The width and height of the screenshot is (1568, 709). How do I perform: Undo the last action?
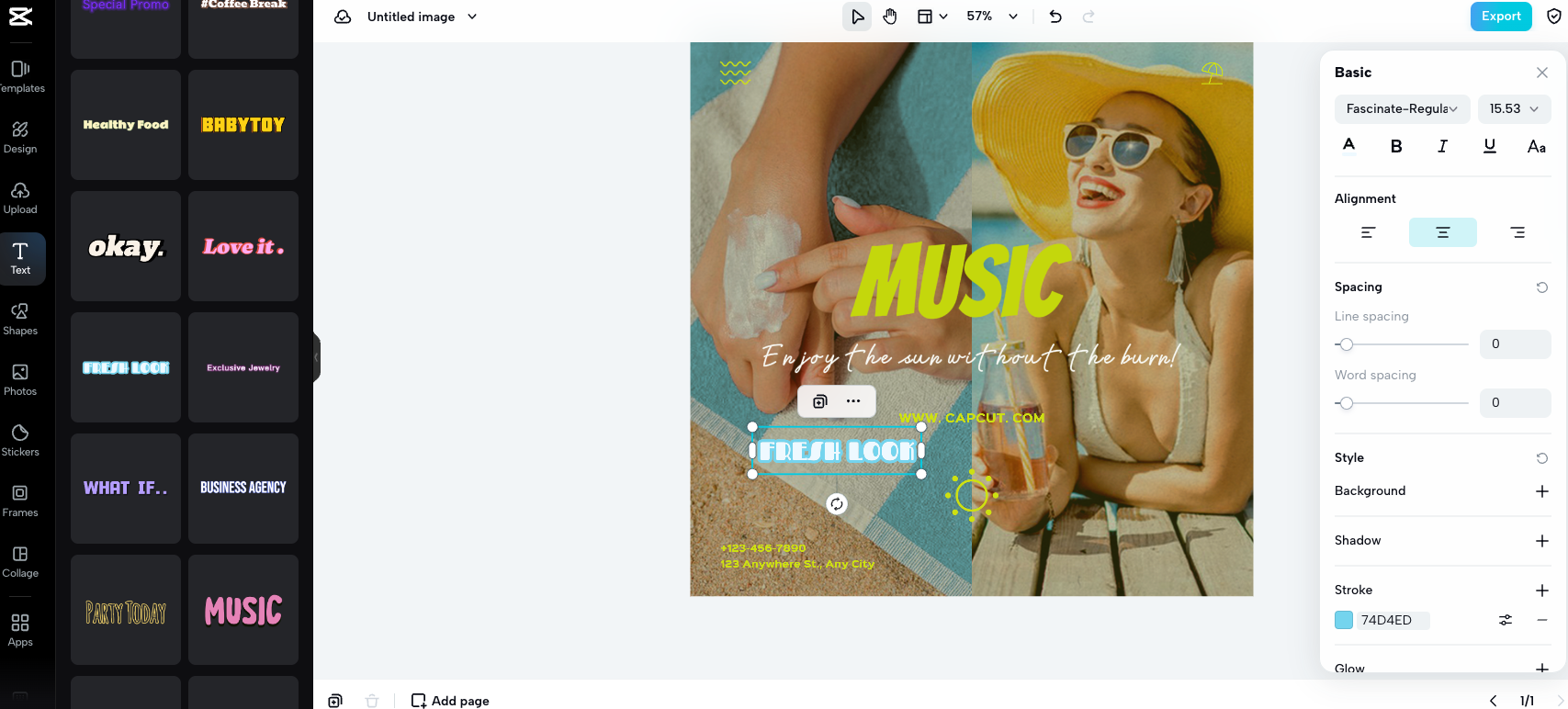1055,17
